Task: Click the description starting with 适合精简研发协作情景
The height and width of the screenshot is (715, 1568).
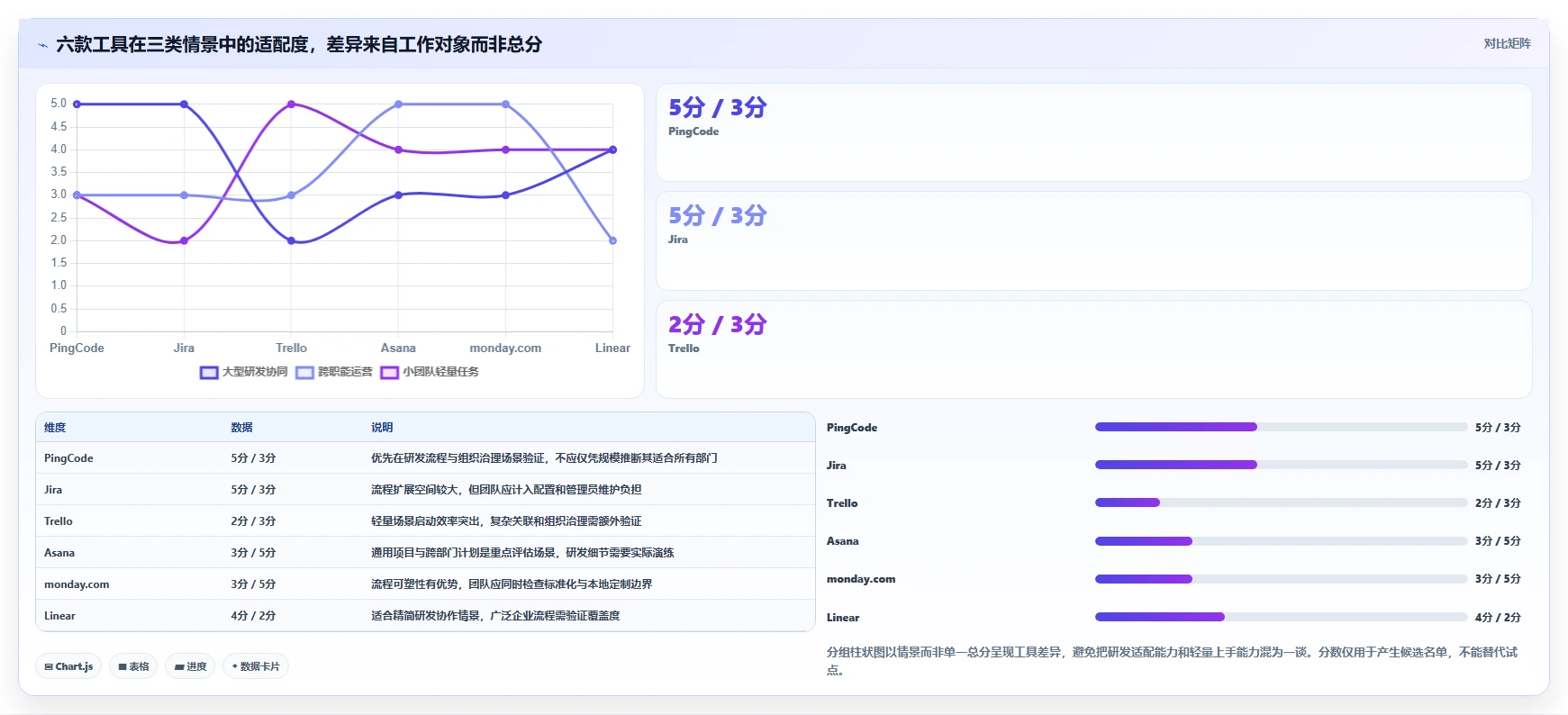Action: point(495,616)
